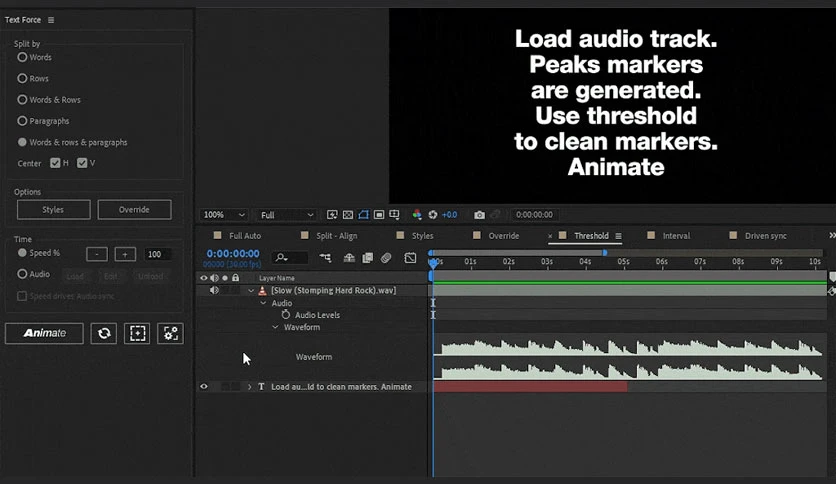The image size is (836, 484).
Task: Select Split by Rows radio button
Action: coord(22,78)
